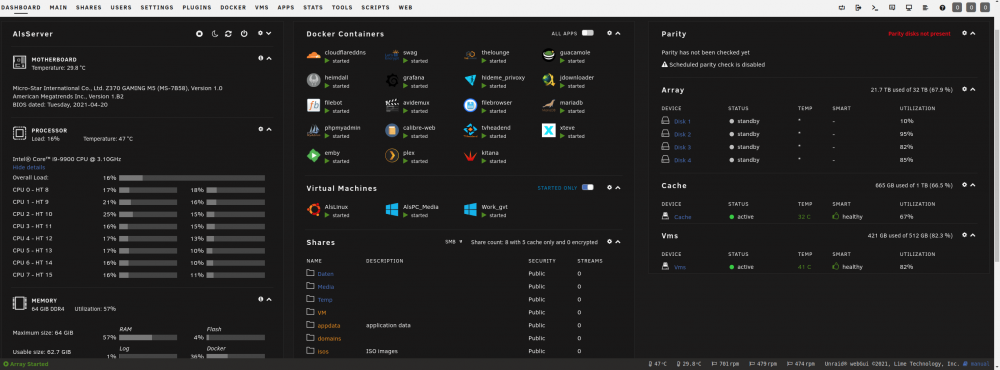Click the sleep moon icon
The image size is (1000, 370).
point(215,34)
